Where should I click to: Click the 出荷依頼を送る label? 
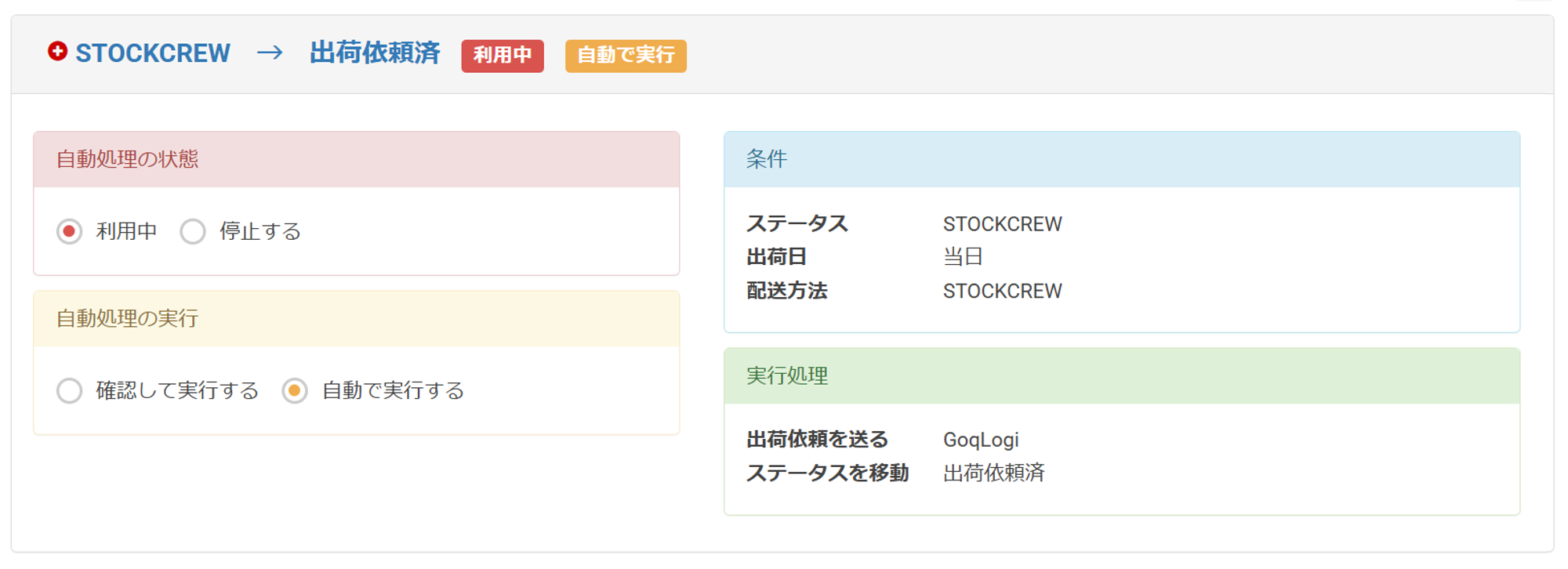817,440
